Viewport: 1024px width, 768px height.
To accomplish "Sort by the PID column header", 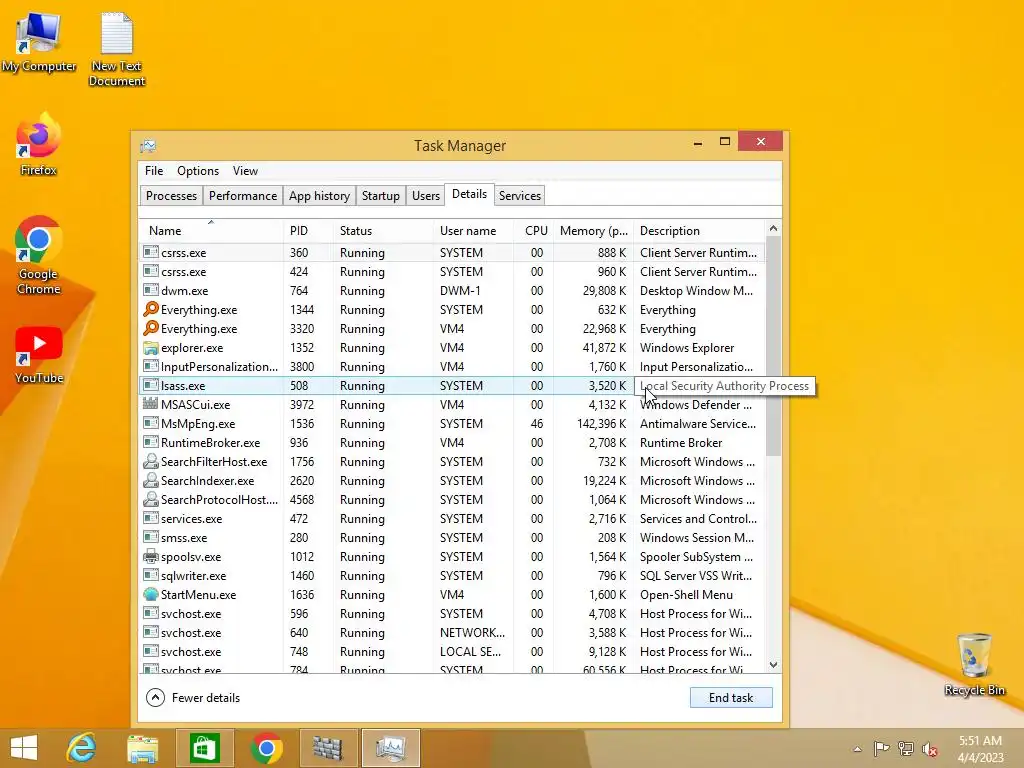I will pyautogui.click(x=308, y=230).
